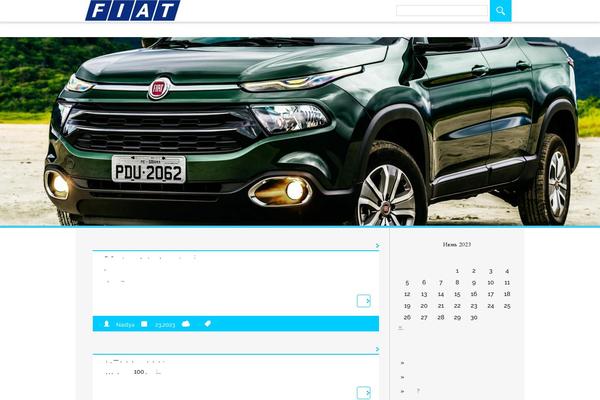Select day 2 in the calendar
Screen dimensions: 600x400
pyautogui.click(x=474, y=271)
